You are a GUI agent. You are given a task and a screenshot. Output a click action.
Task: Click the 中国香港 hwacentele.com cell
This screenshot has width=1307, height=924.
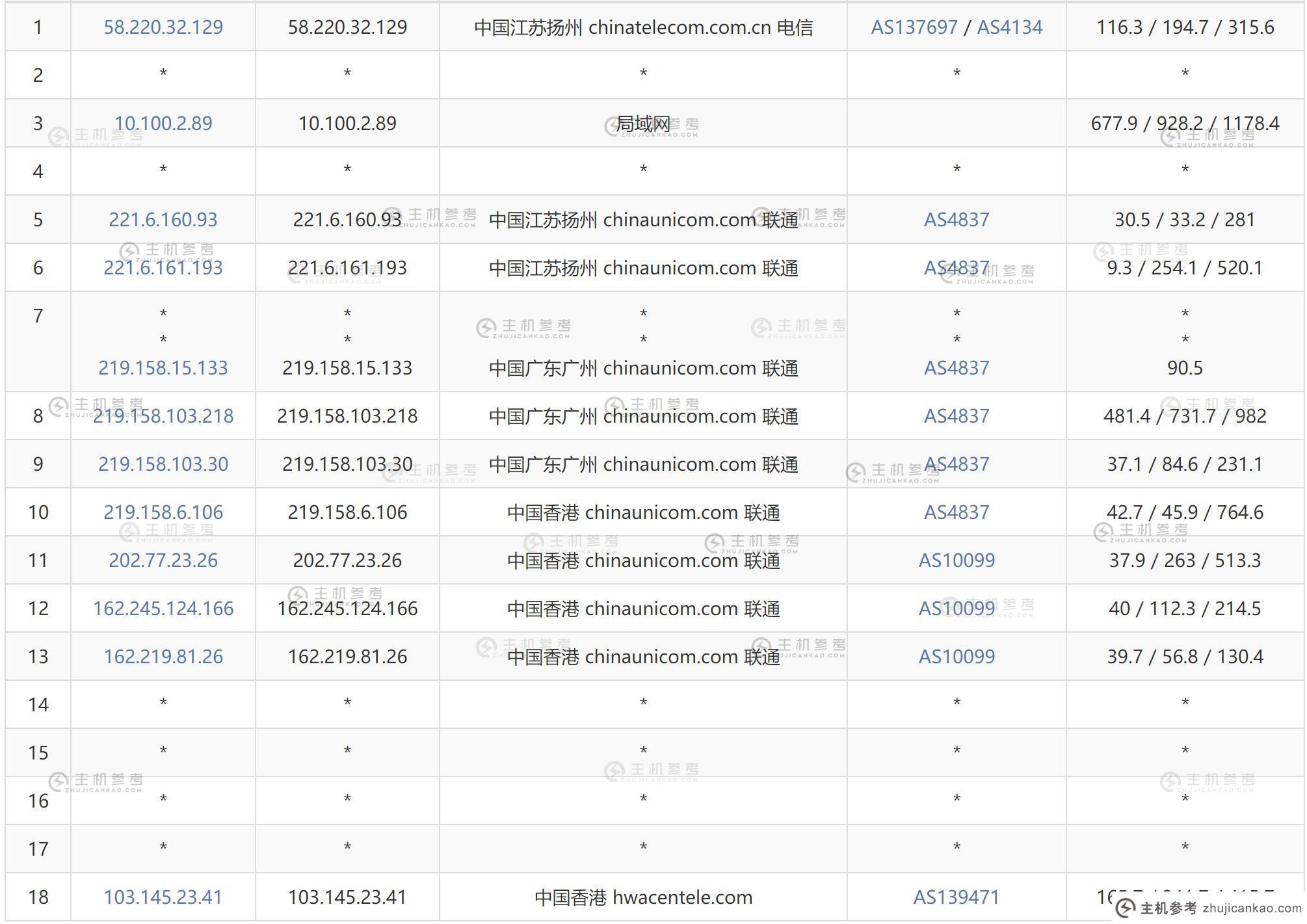643,897
